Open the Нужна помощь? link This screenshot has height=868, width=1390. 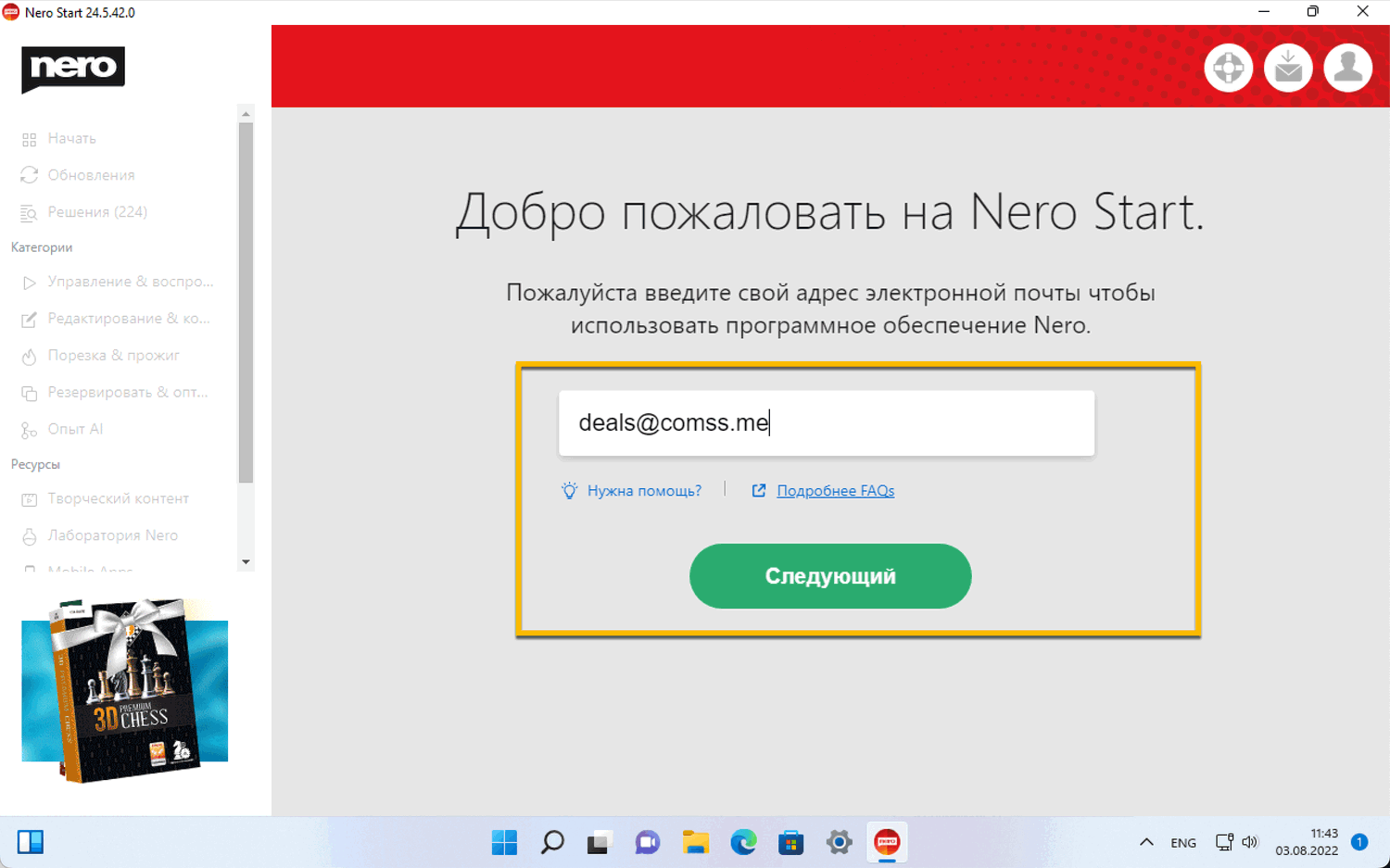point(644,491)
